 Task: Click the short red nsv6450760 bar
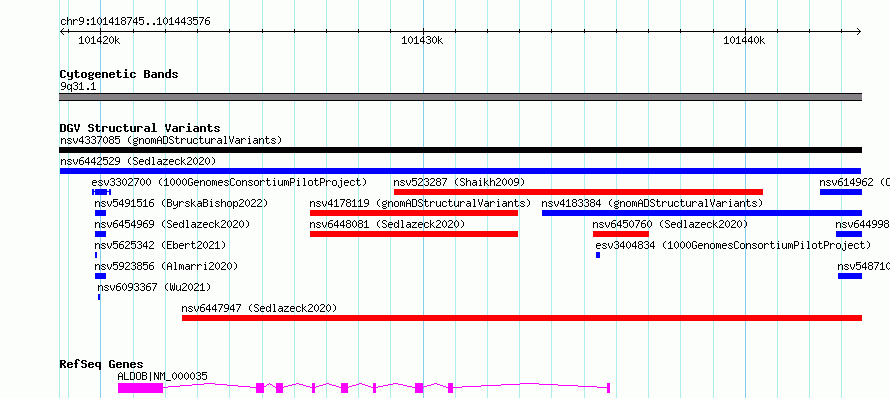pos(621,234)
